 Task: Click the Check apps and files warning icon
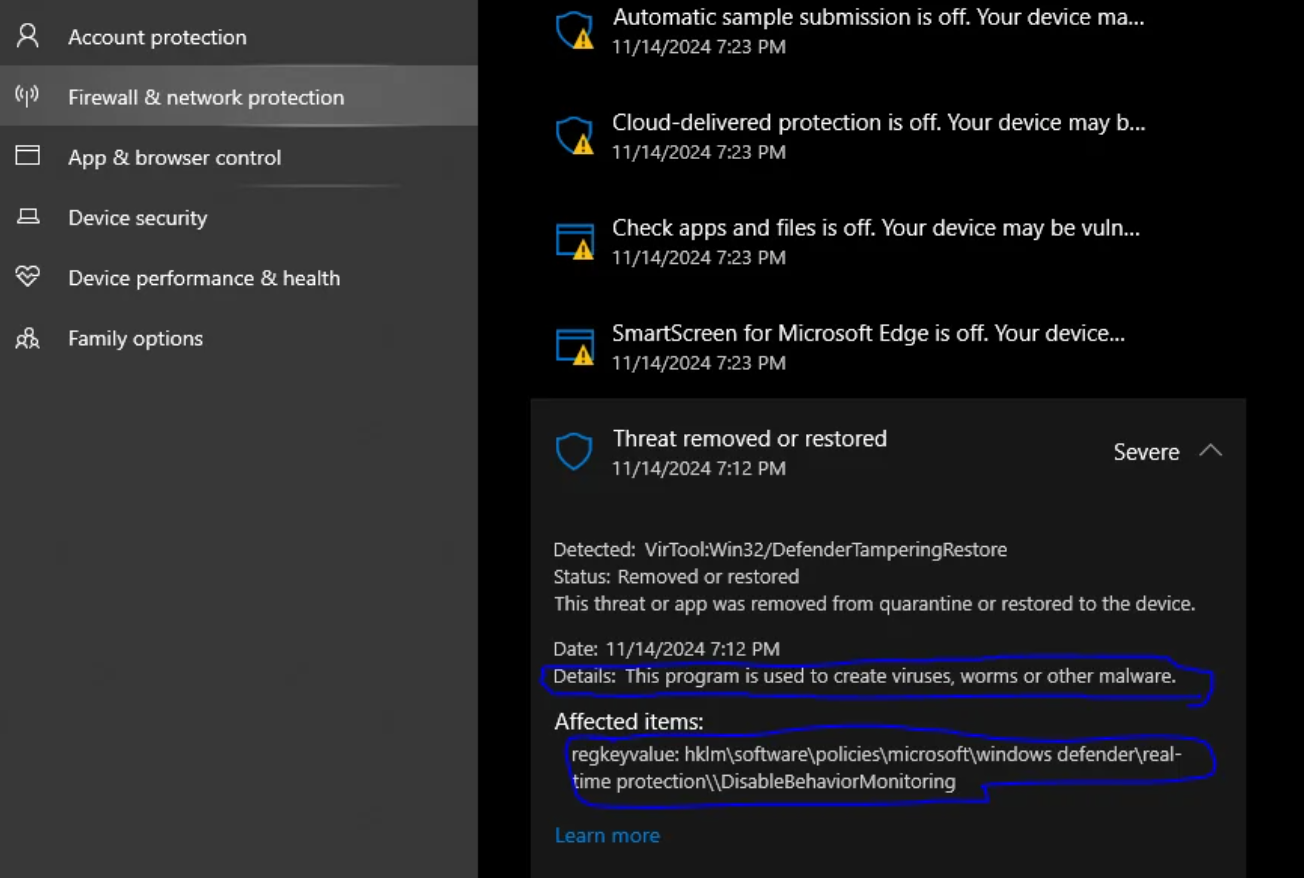[574, 240]
